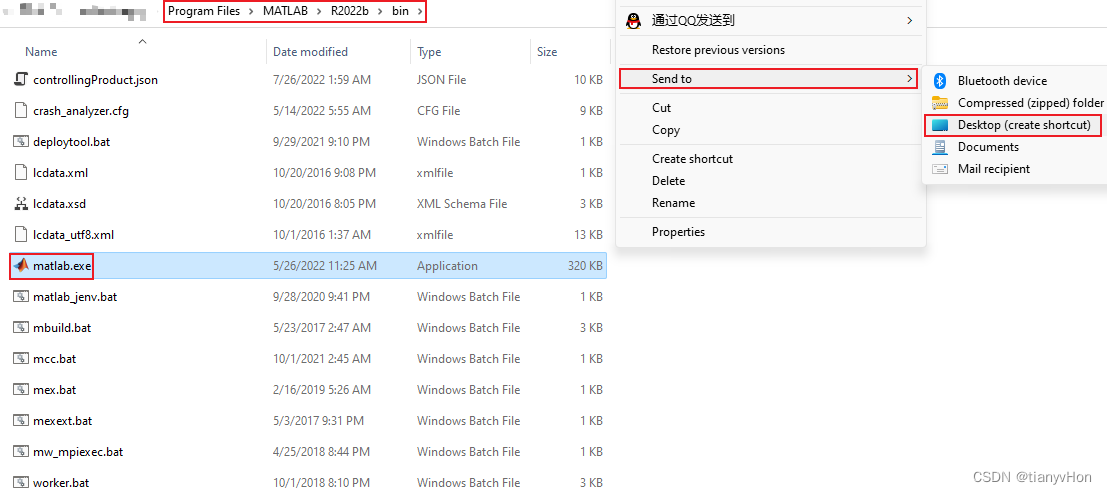Click the sort arrow above Name column
Screen dimensions: 1107x494
[x=143, y=42]
